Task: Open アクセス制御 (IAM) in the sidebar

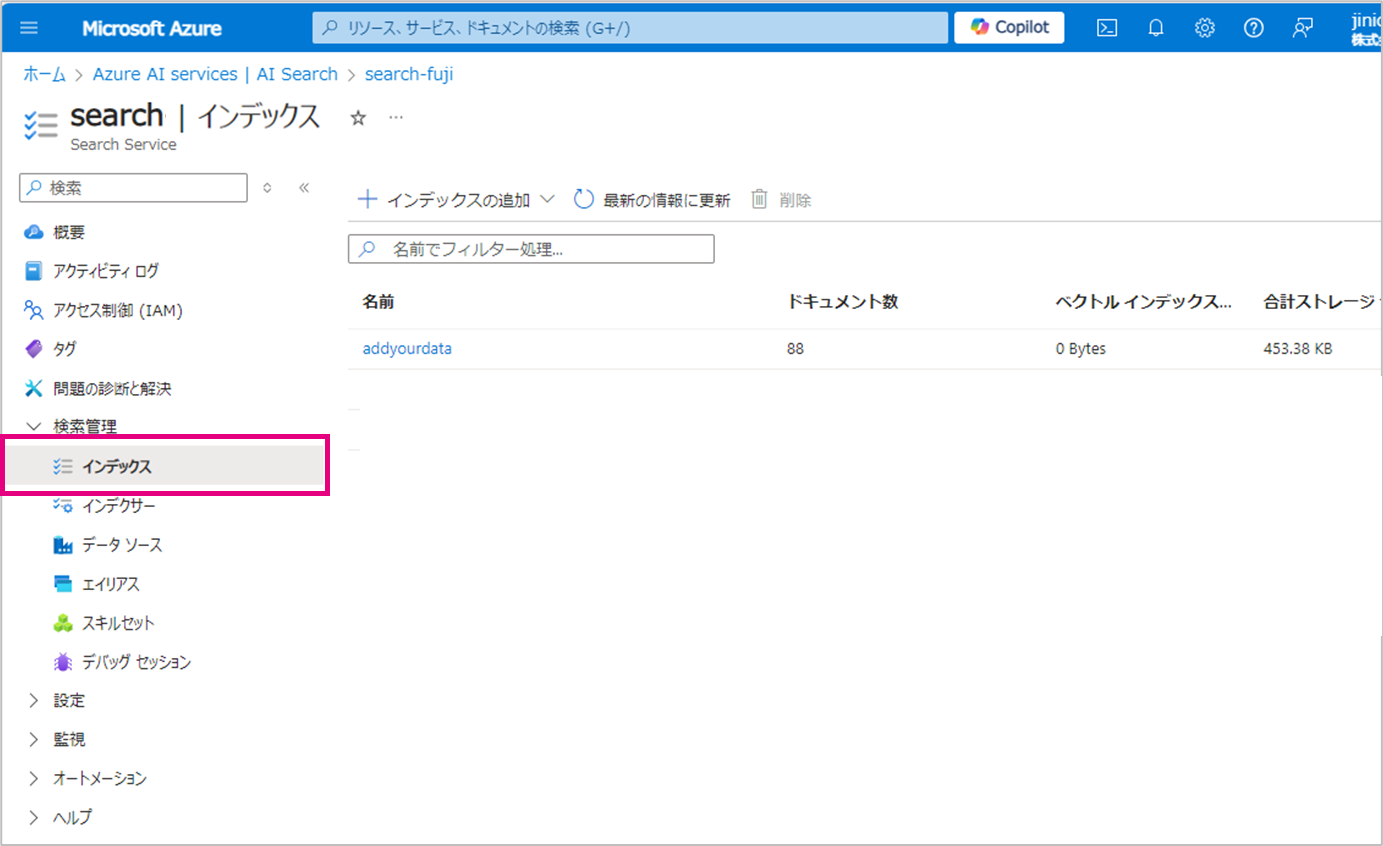Action: click(x=103, y=310)
